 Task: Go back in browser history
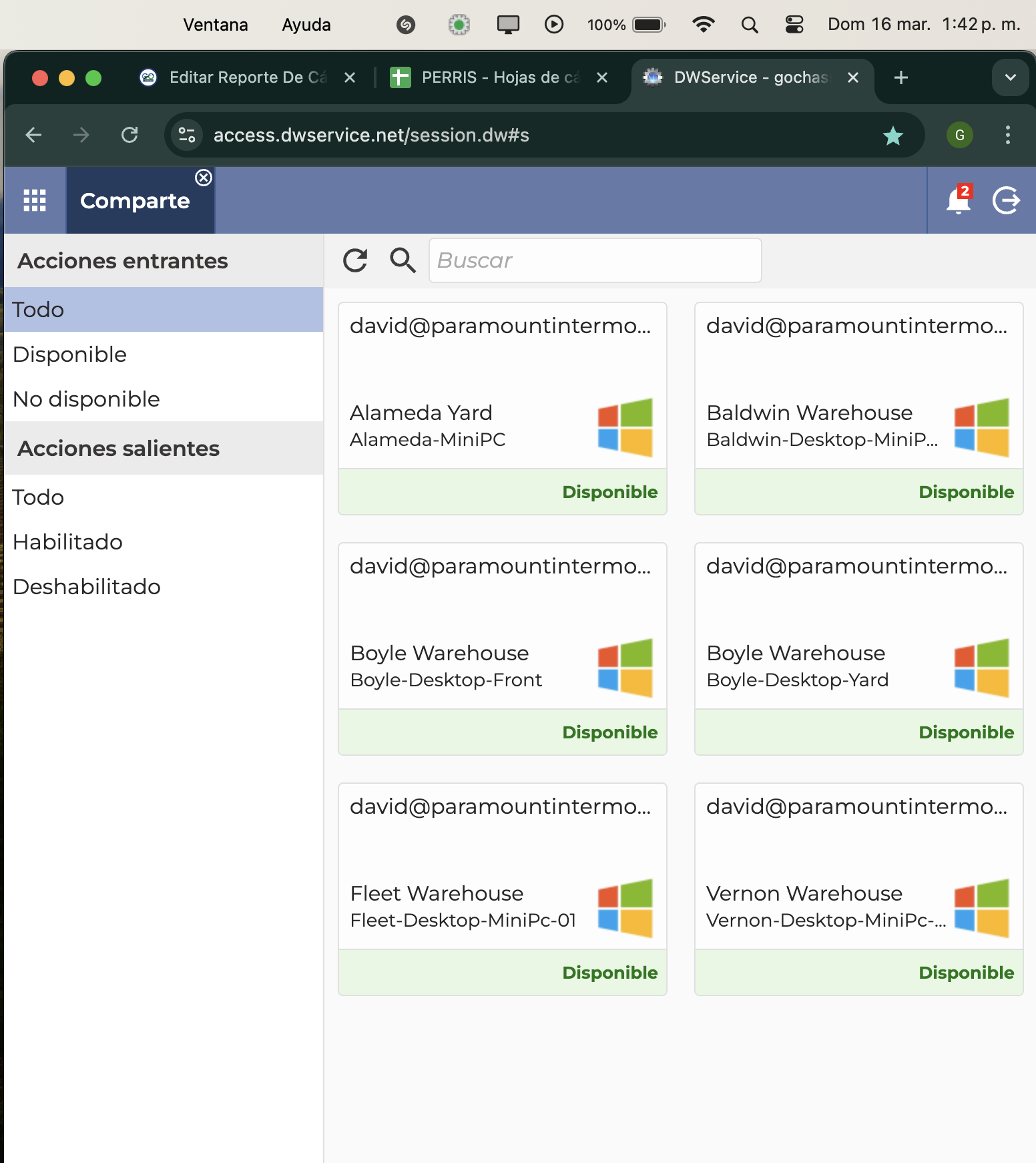(33, 136)
